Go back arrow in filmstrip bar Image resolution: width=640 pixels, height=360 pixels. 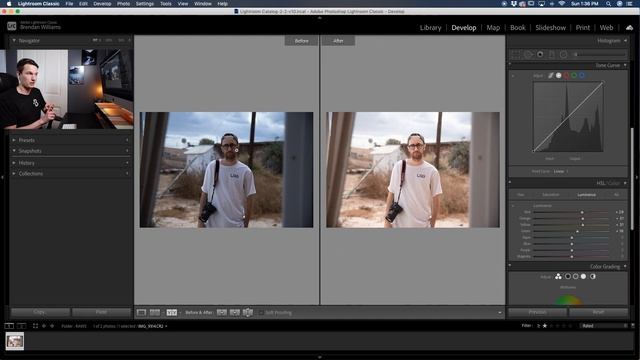point(44,326)
